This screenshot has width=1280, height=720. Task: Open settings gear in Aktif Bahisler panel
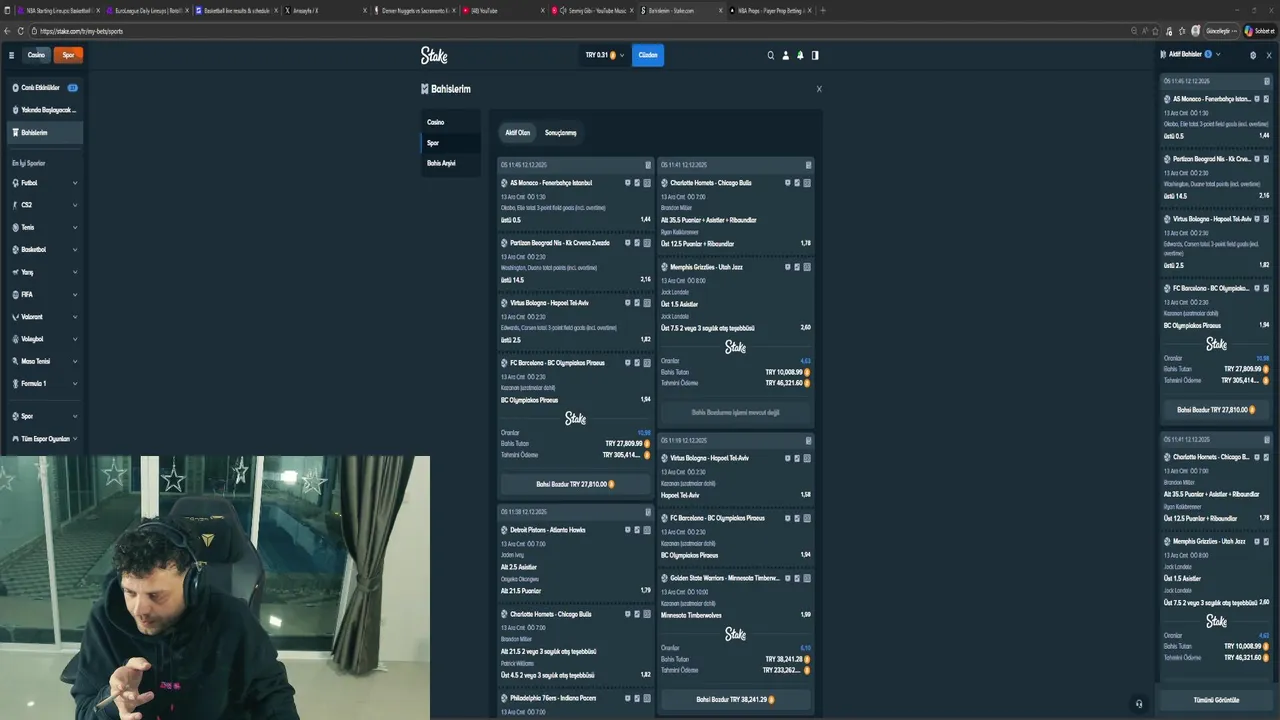coord(1253,55)
